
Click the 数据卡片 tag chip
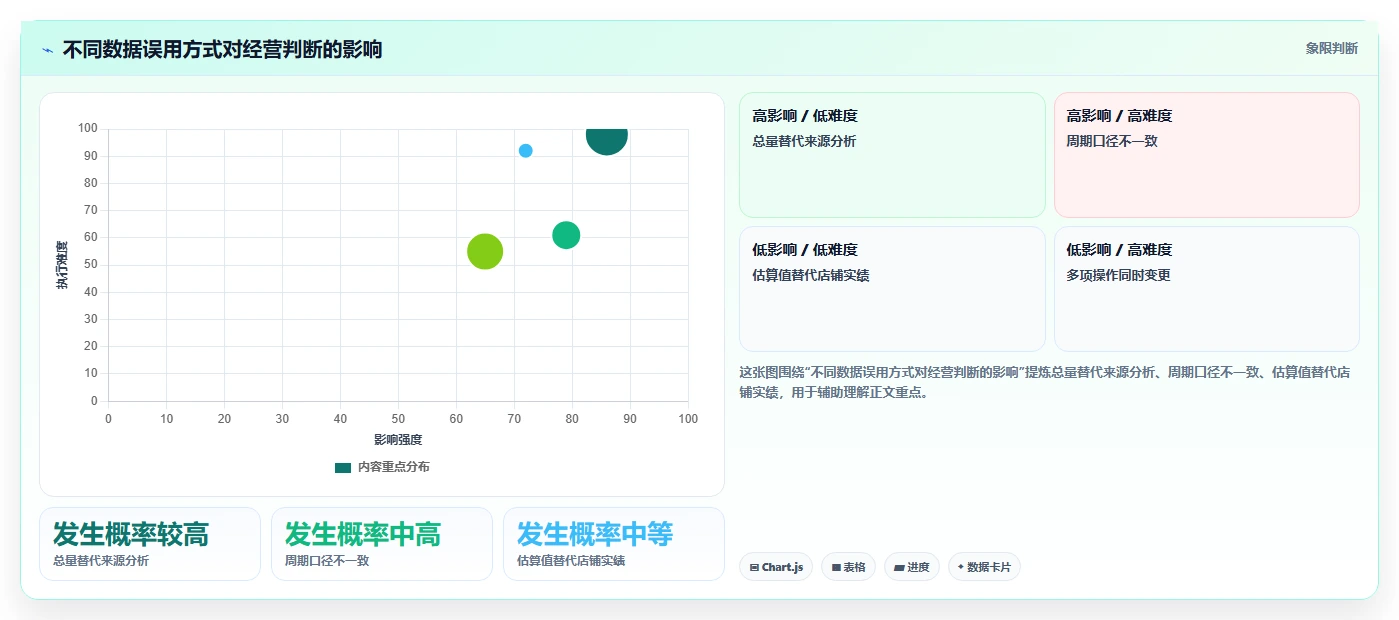(984, 567)
